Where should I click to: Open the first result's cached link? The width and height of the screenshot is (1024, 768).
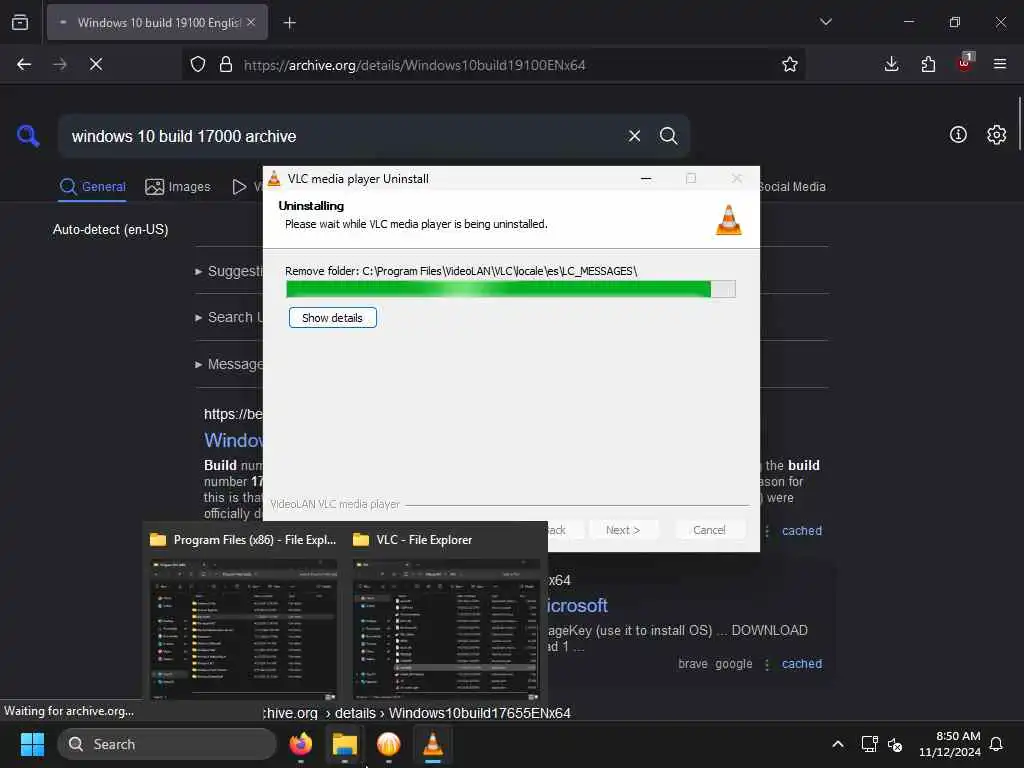tap(802, 530)
